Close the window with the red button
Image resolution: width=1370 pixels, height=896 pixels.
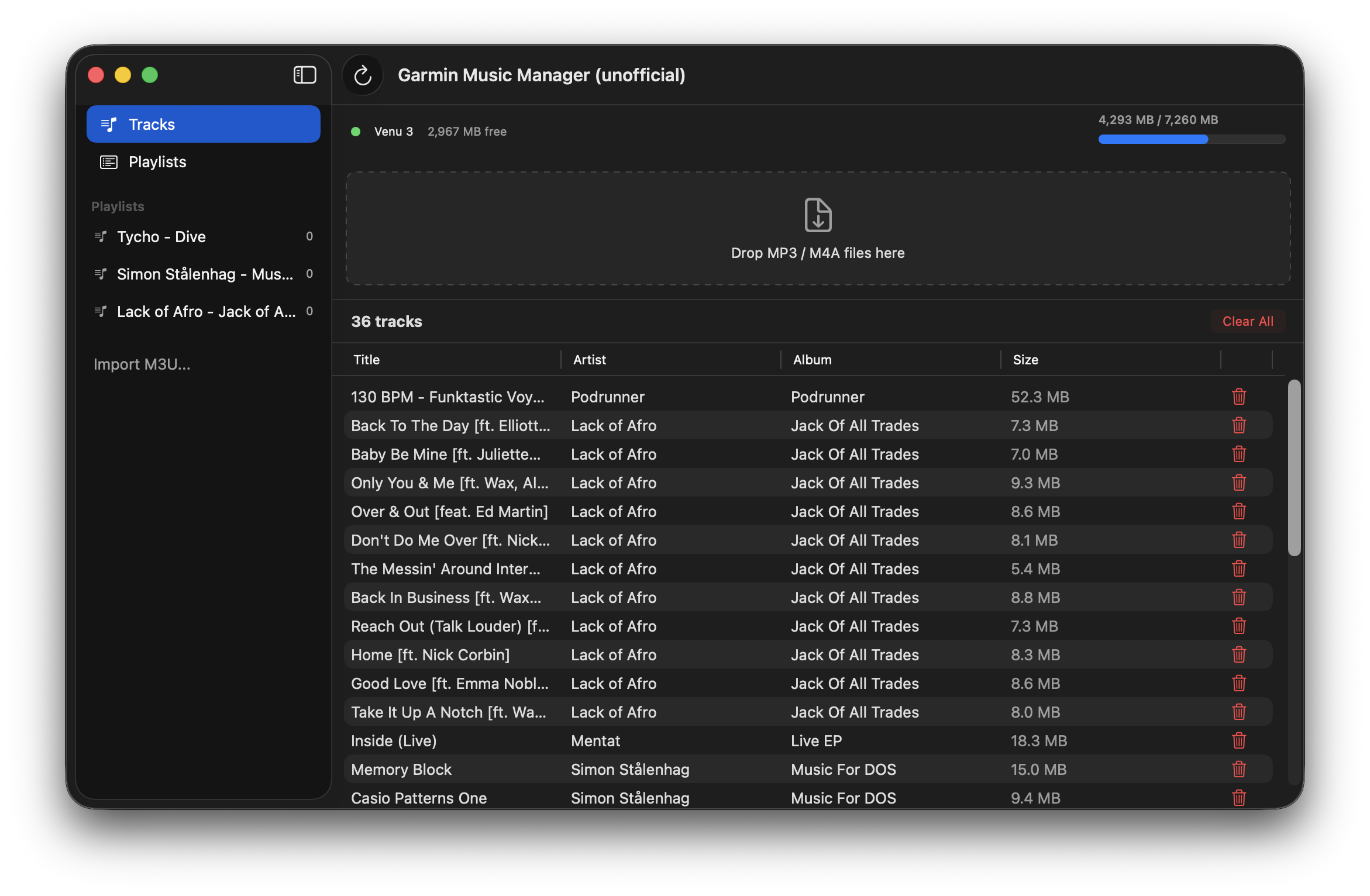[x=96, y=75]
